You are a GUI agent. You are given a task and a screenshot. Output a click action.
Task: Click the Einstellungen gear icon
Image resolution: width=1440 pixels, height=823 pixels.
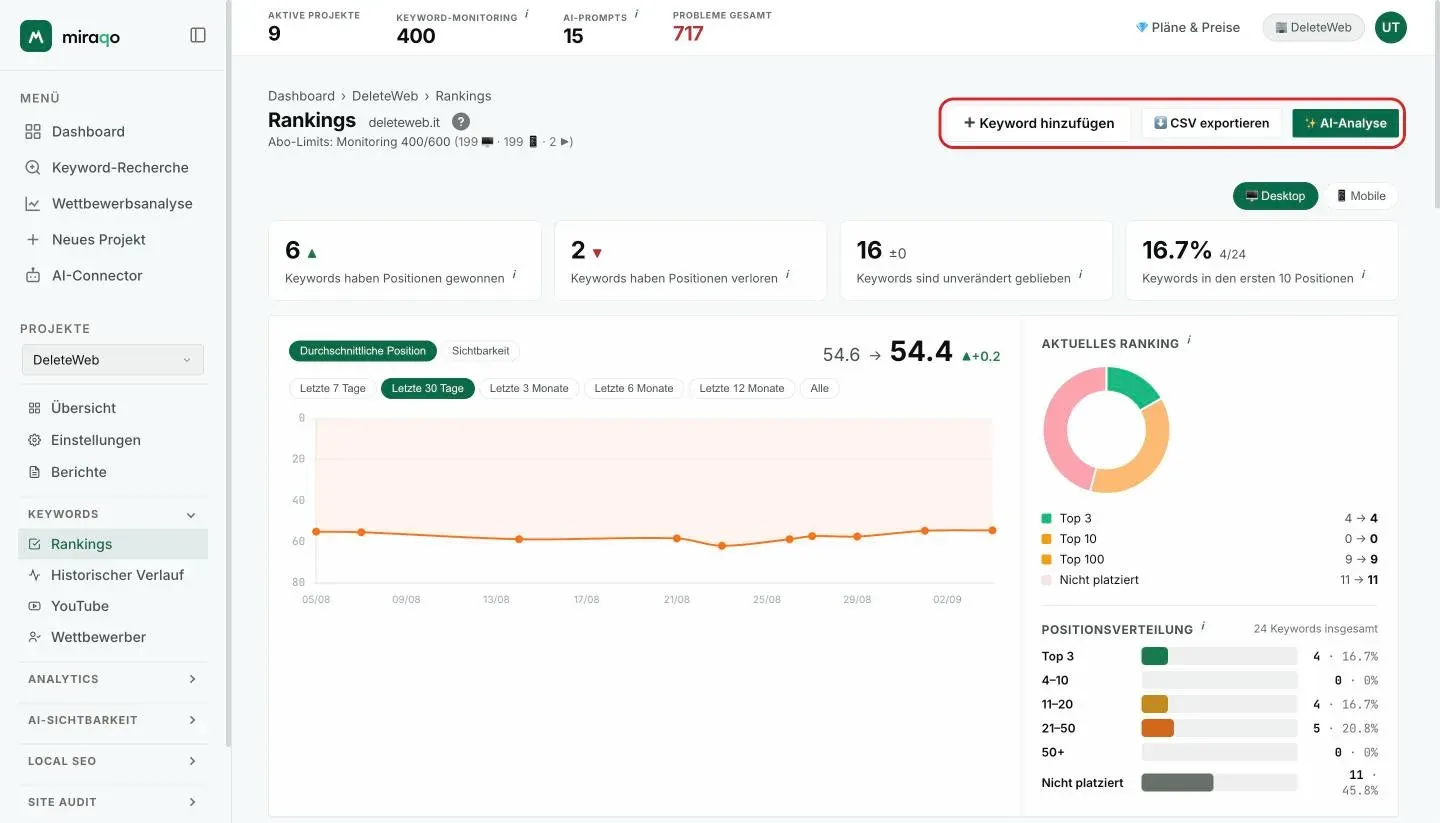pos(34,440)
